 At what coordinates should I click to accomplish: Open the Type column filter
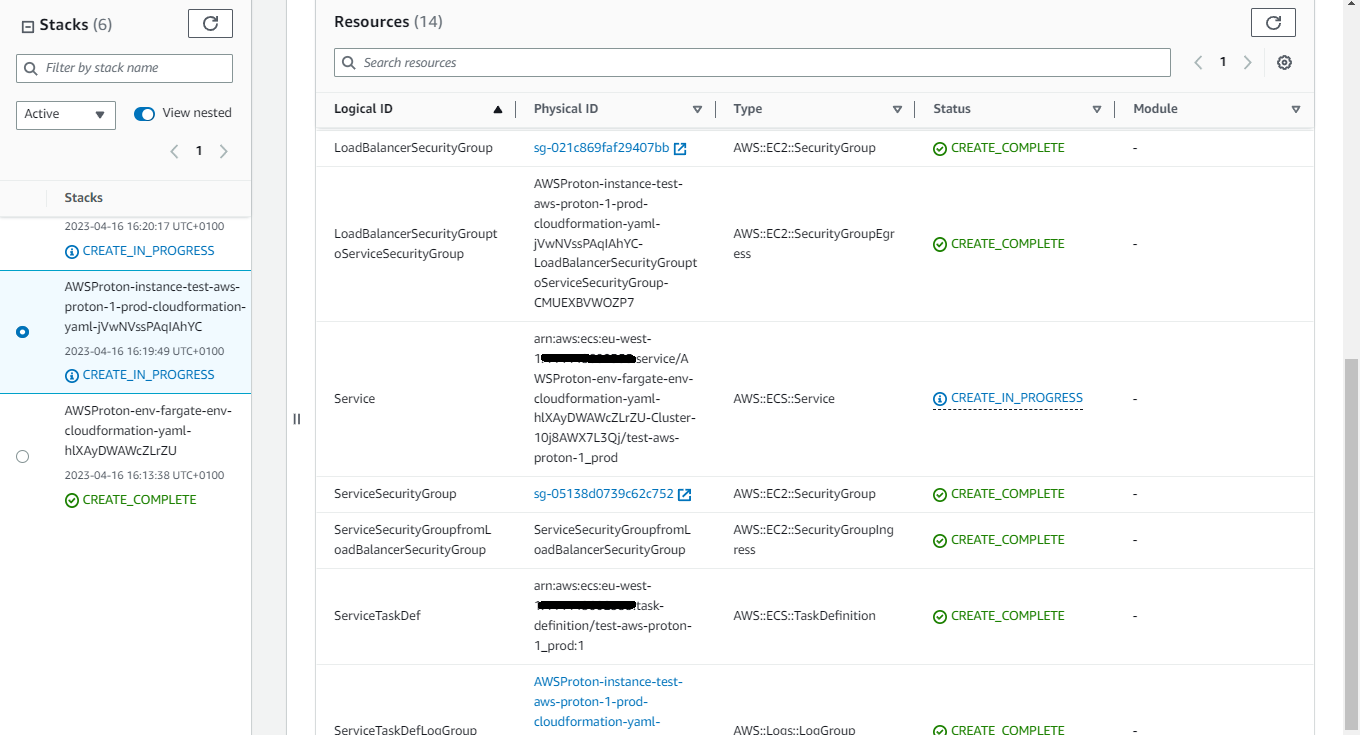point(897,109)
